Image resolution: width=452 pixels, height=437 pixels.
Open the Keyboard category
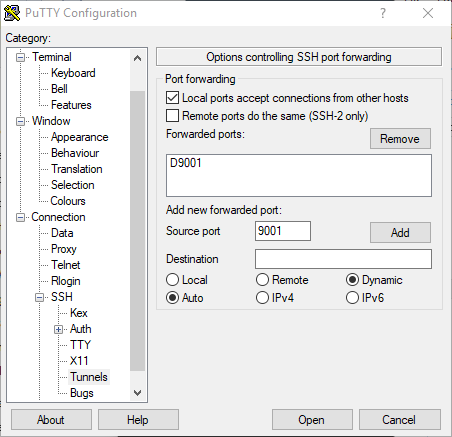point(73,73)
